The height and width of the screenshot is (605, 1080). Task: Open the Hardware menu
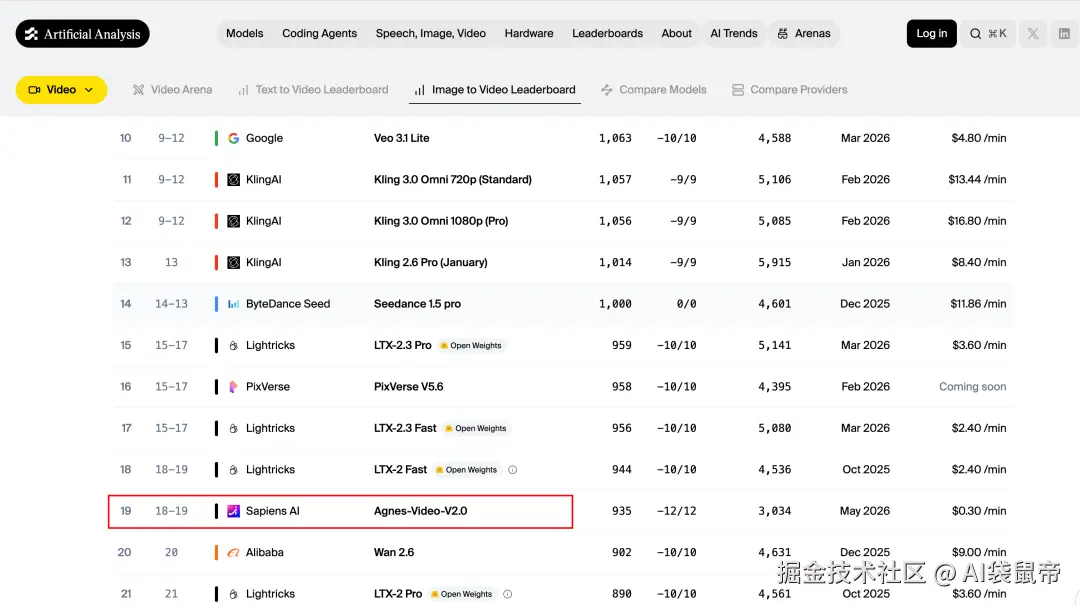click(x=529, y=34)
